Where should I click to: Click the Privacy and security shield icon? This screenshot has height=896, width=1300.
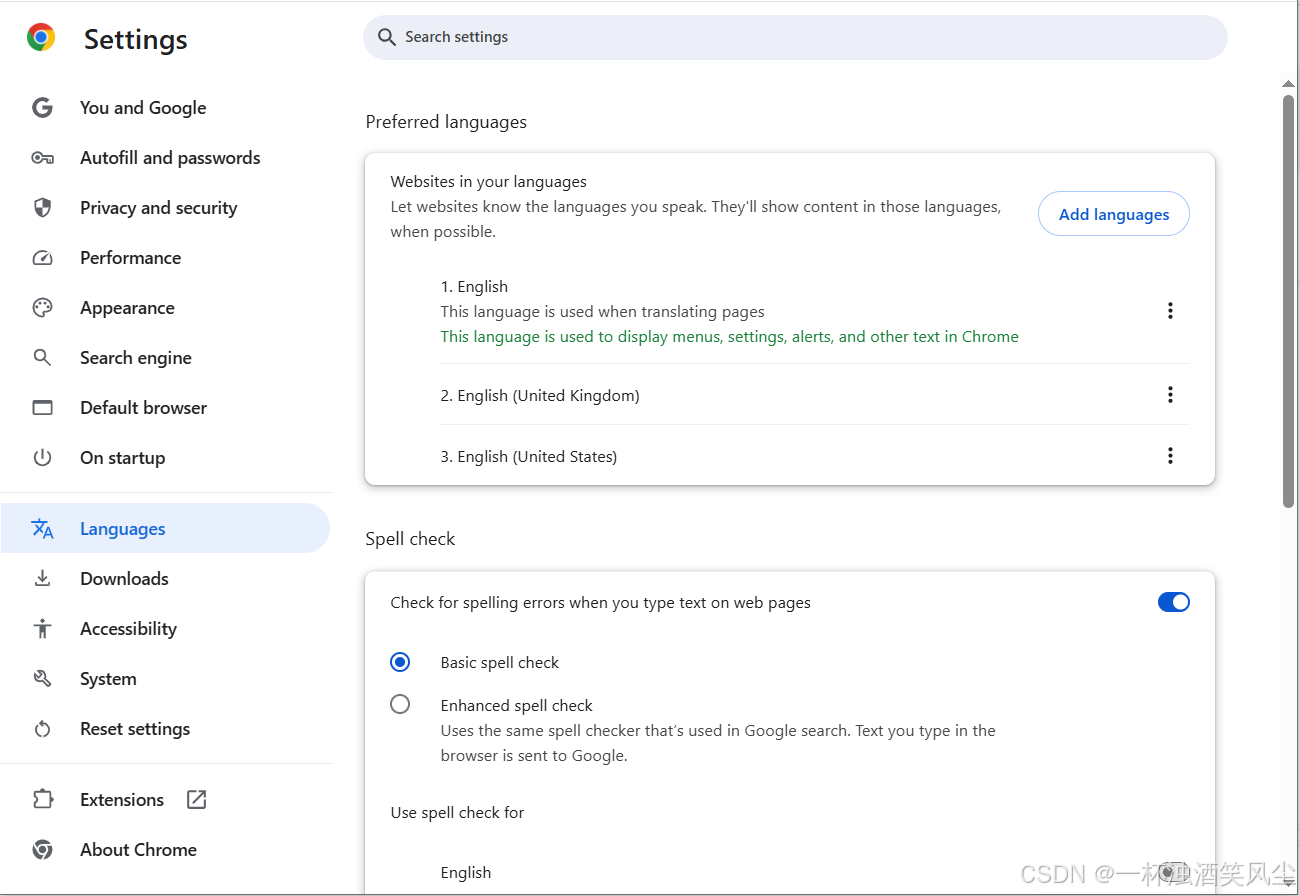[x=42, y=208]
